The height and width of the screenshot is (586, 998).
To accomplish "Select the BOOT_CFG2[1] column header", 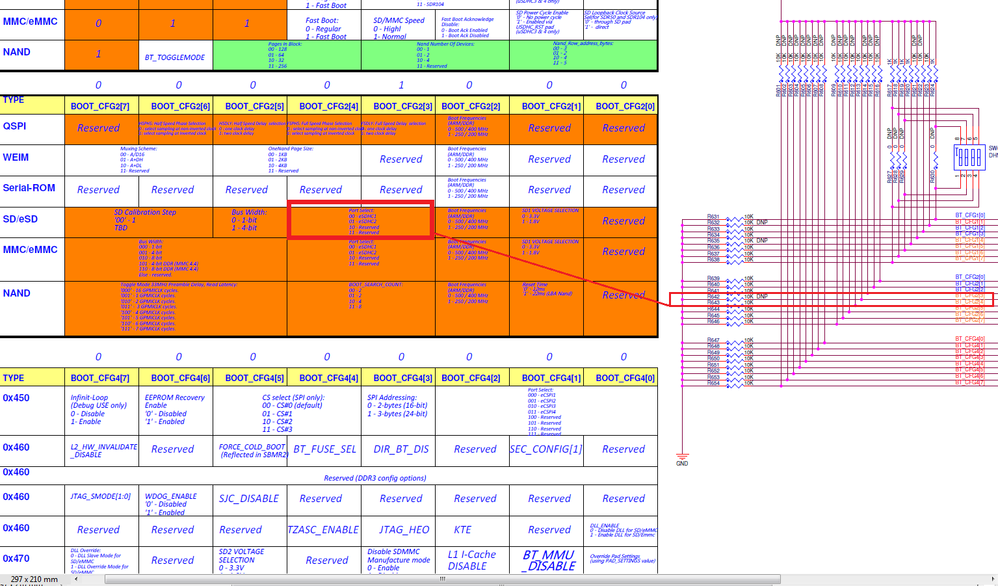I will point(547,106).
